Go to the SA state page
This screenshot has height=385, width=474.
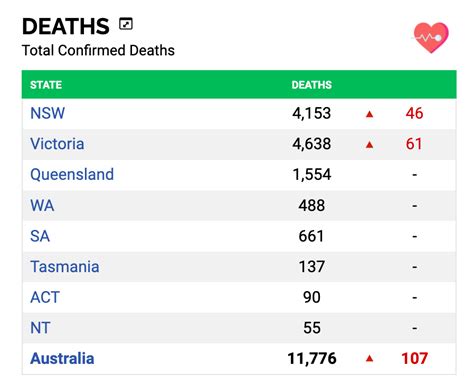[40, 236]
